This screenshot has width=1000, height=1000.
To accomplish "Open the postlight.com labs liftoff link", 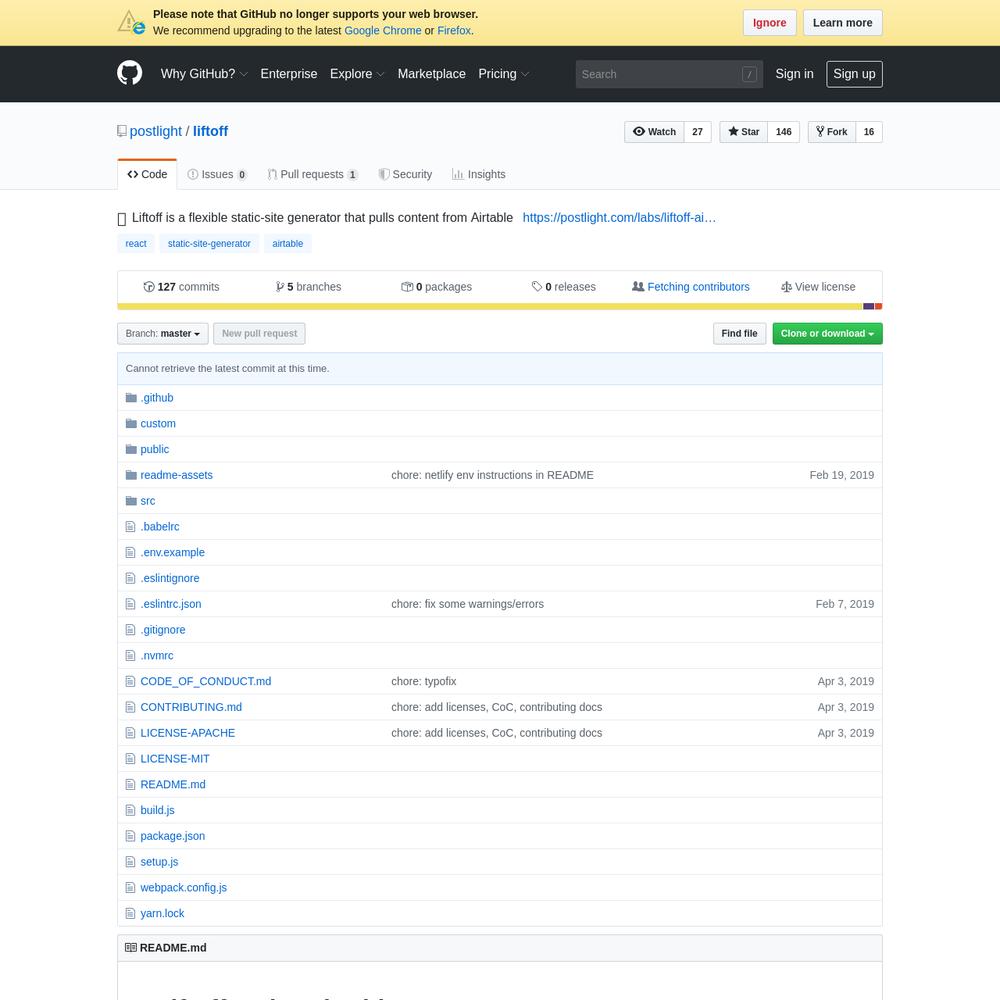I will (x=619, y=217).
